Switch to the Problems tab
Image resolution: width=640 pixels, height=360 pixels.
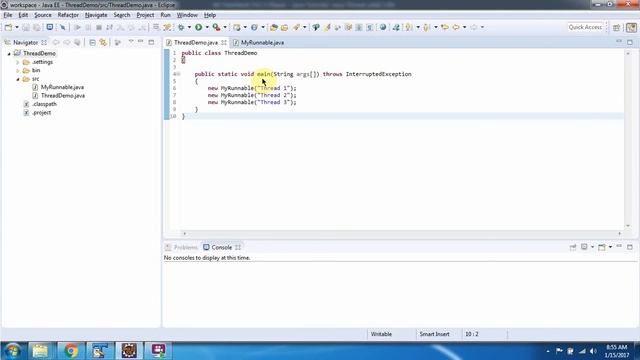tap(185, 247)
